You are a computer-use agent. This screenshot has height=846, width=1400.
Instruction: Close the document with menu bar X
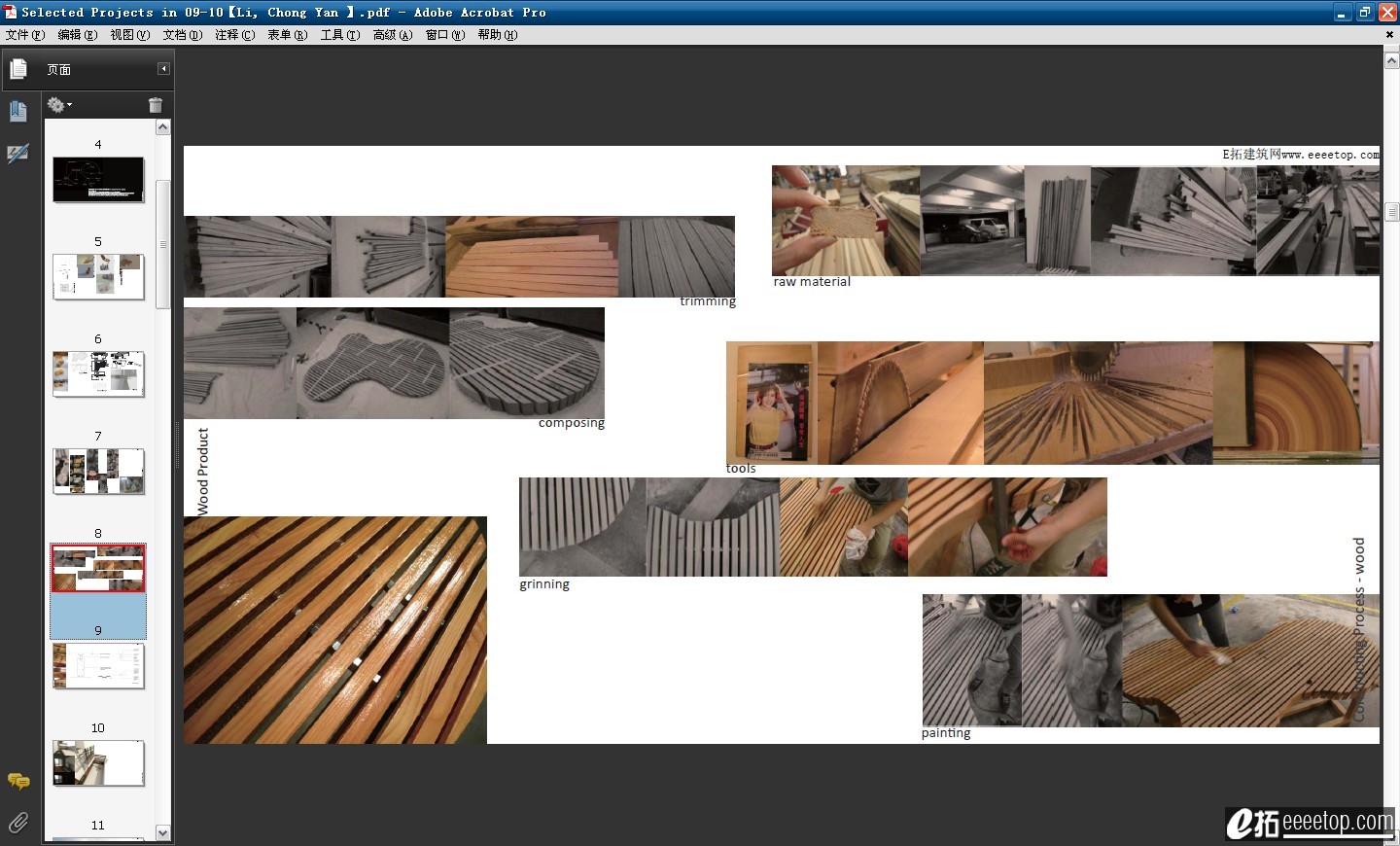1389,35
